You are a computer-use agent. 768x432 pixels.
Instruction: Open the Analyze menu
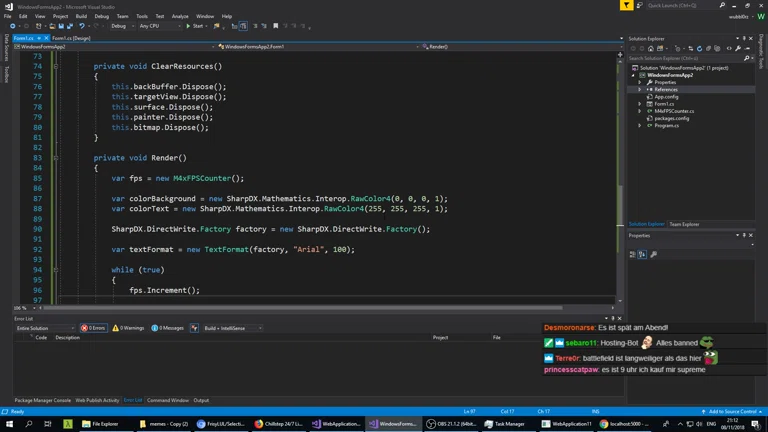tap(180, 16)
